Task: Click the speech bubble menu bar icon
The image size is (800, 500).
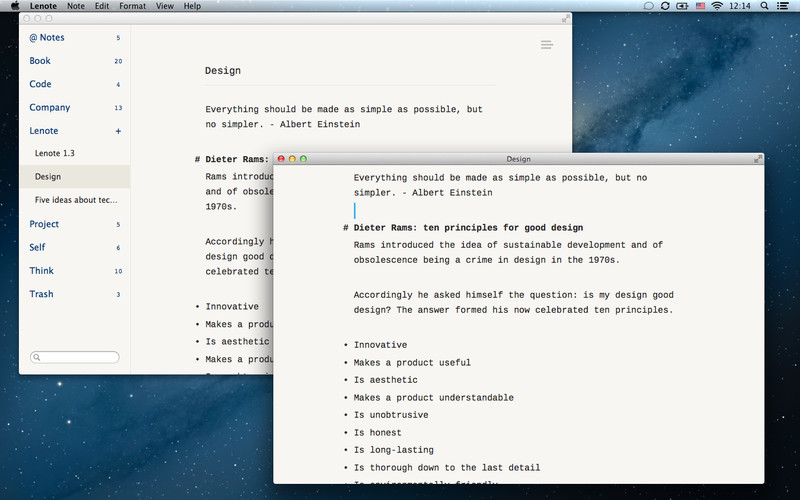Action: pyautogui.click(x=648, y=6)
